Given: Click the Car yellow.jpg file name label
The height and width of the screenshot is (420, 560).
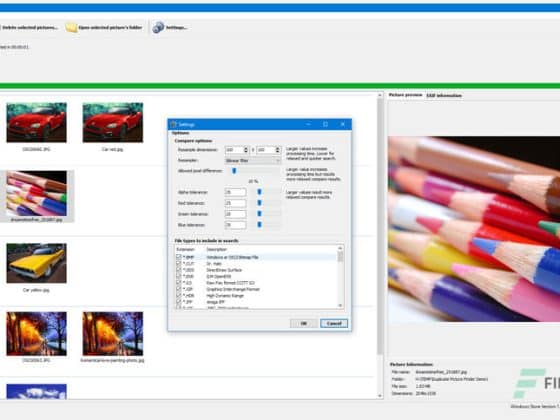Looking at the screenshot, I should pos(36,290).
